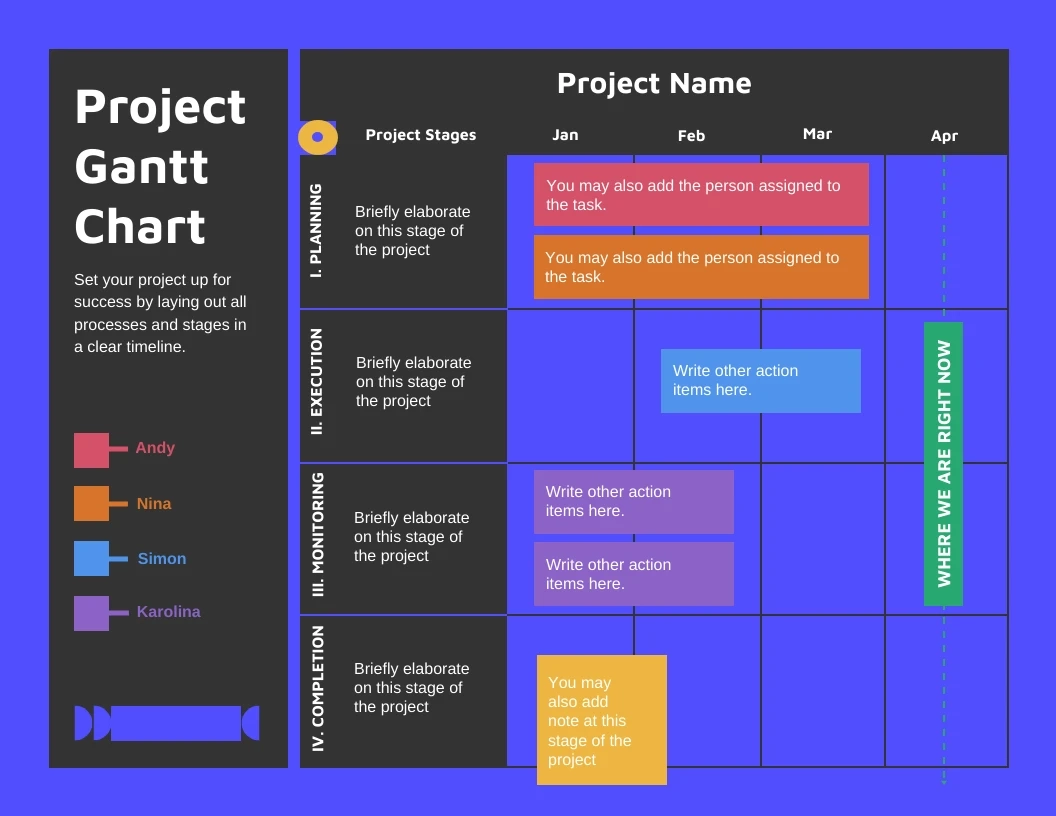Viewport: 1056px width, 816px height.
Task: Click the Andy legend name label
Action: pyautogui.click(x=155, y=447)
